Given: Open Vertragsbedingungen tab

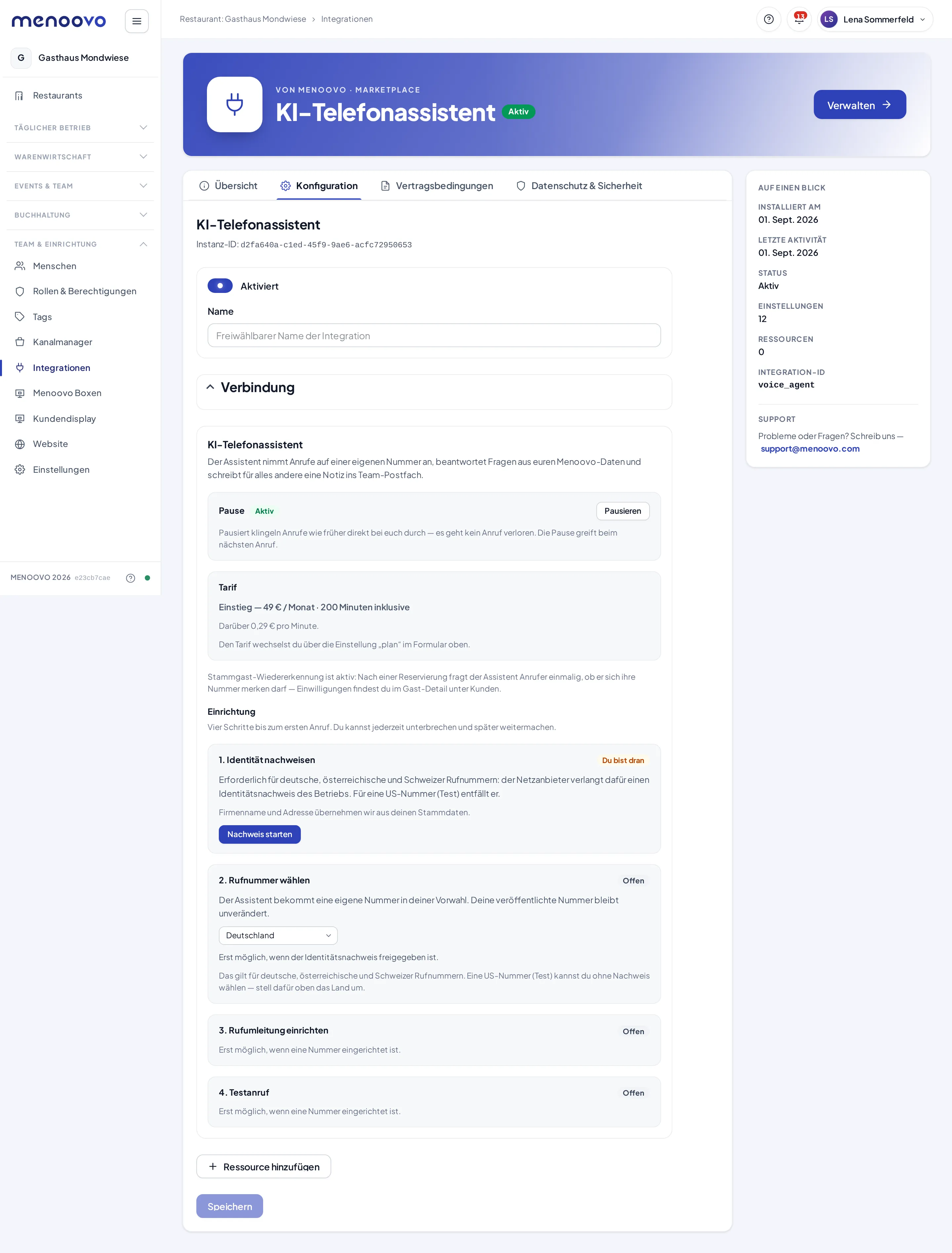Looking at the screenshot, I should point(437,186).
